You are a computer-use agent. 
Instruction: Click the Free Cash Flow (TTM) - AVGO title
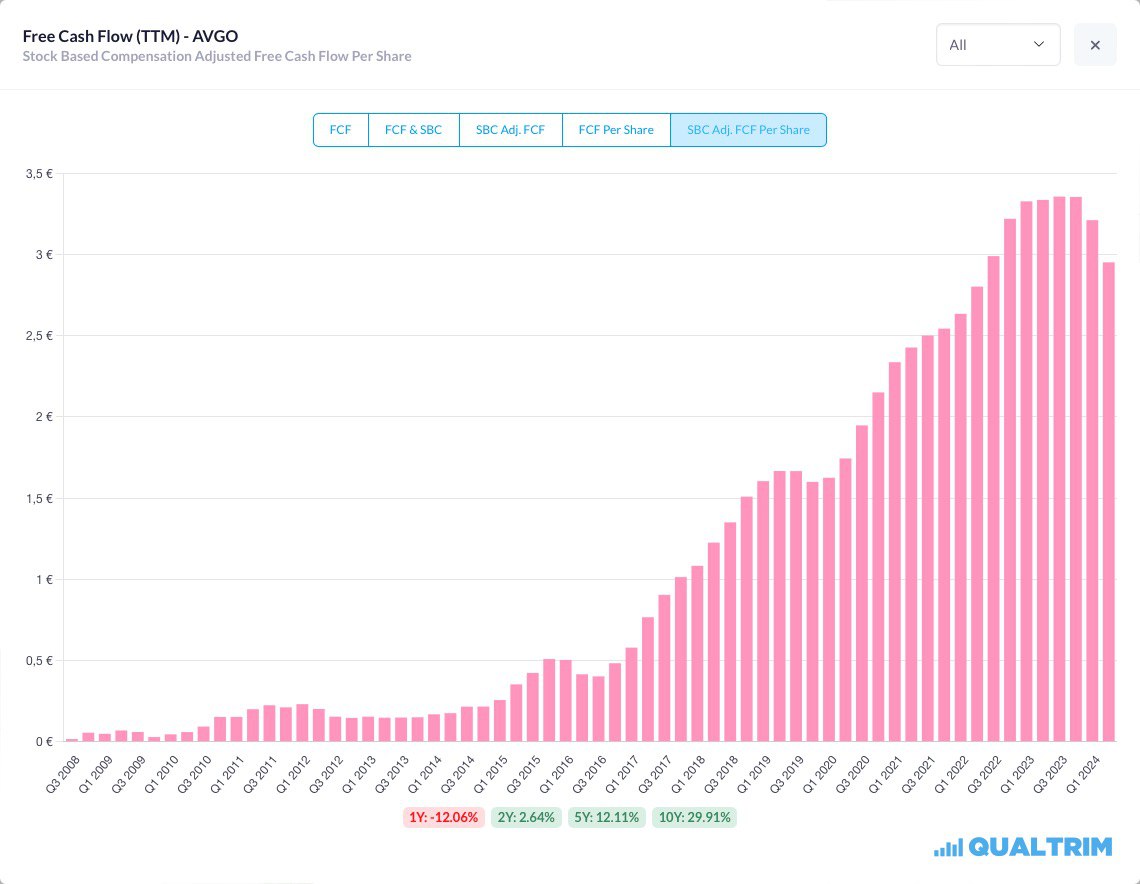point(130,36)
